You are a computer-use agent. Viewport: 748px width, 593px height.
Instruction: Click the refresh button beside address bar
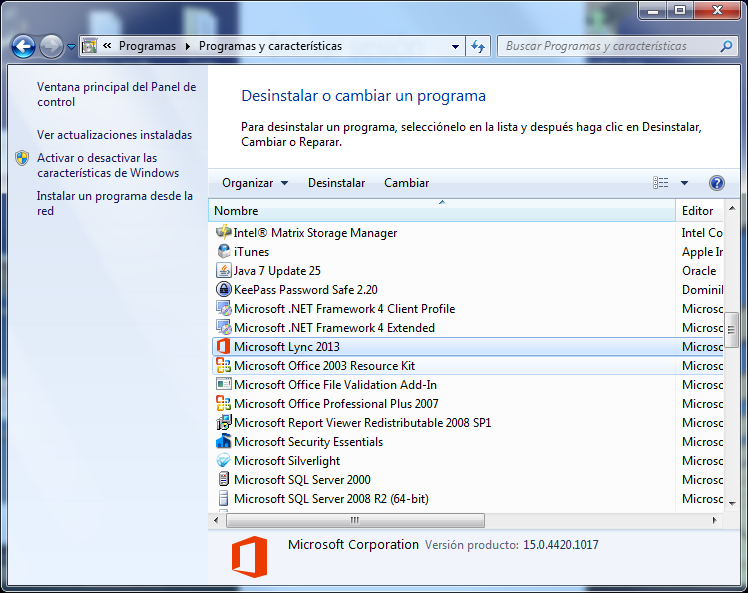pos(478,46)
